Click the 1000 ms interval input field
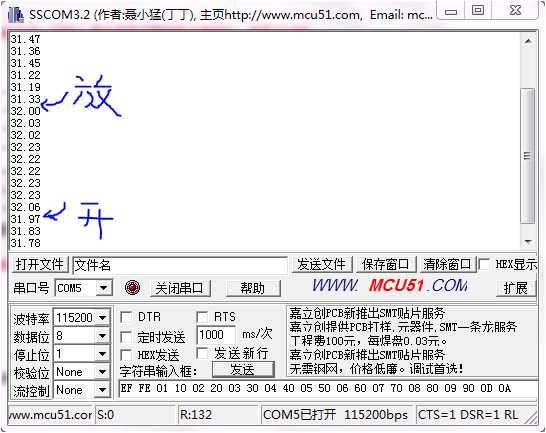Image resolution: width=546 pixels, height=433 pixels. (x=216, y=335)
